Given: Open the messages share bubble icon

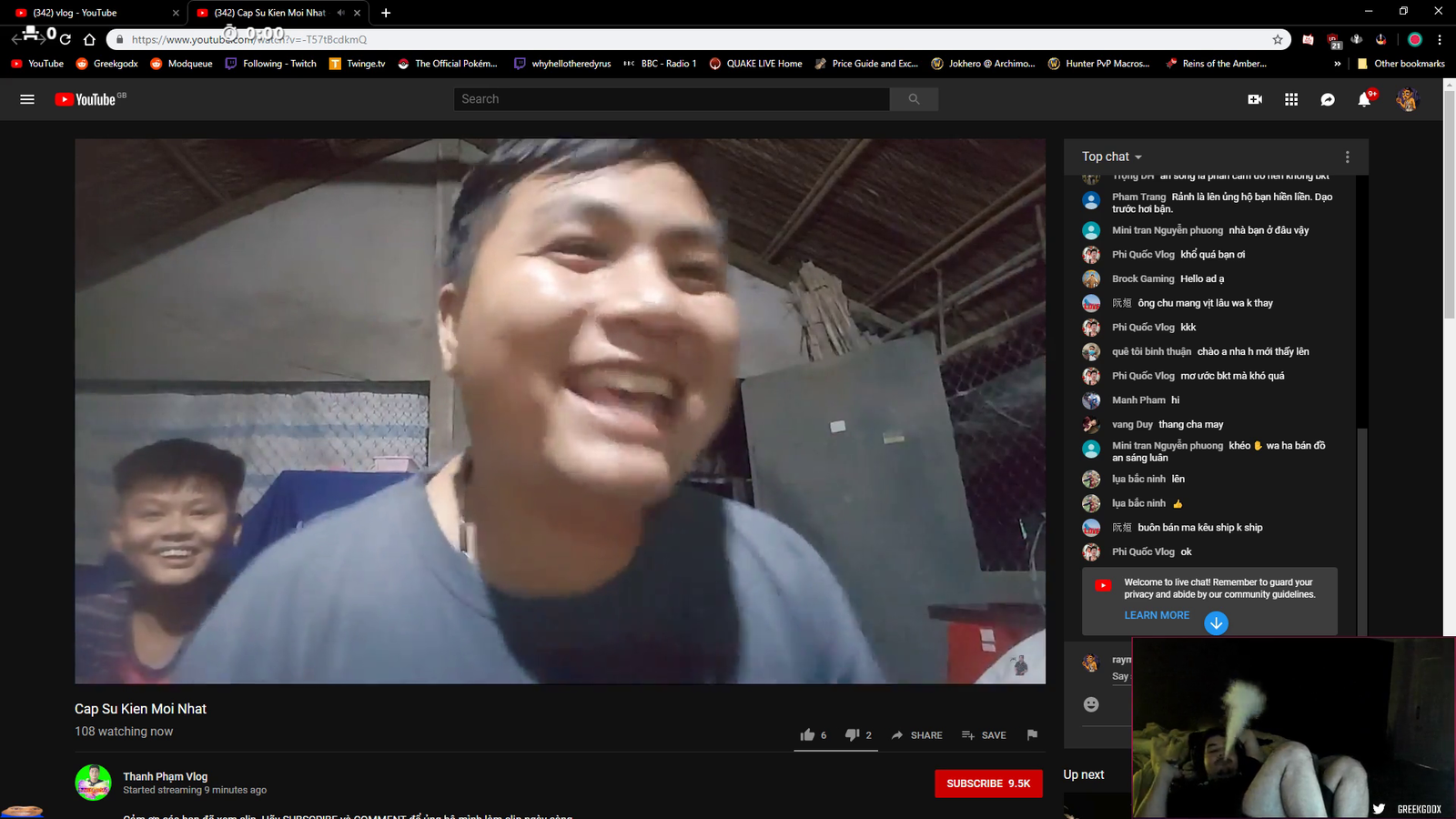Looking at the screenshot, I should click(1328, 99).
